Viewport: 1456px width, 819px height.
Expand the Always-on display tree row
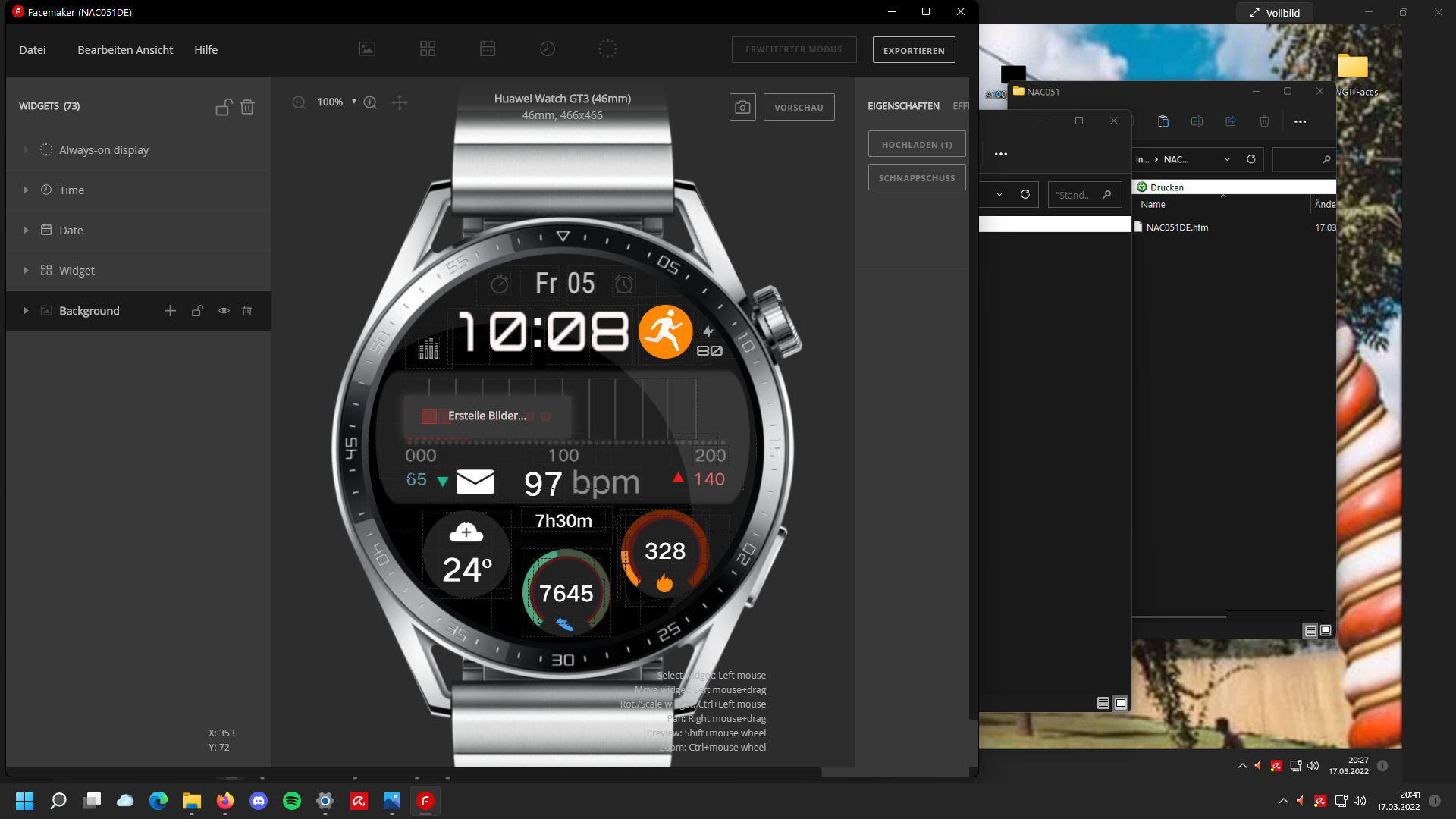pyautogui.click(x=26, y=150)
